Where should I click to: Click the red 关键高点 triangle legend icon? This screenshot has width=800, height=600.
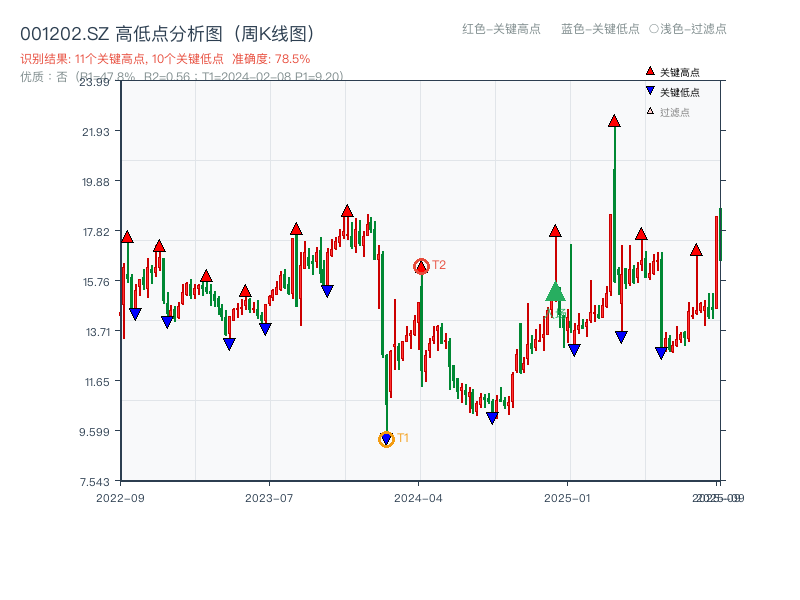[648, 70]
